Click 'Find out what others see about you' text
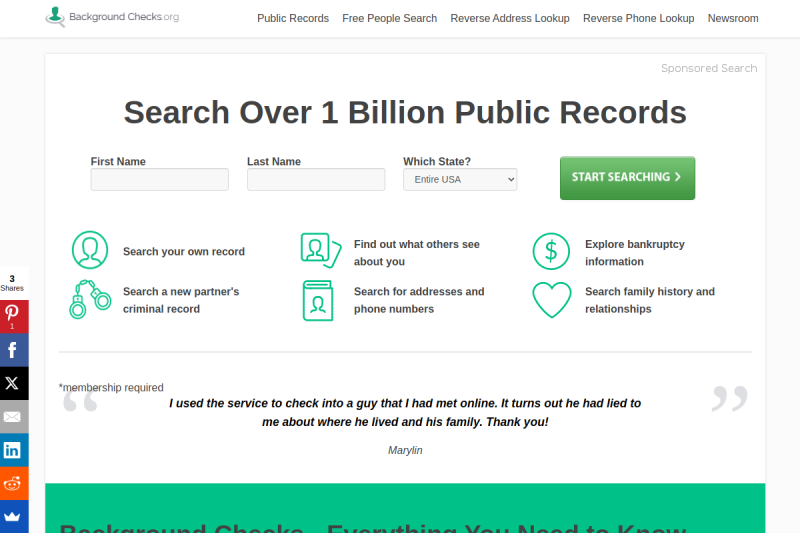The image size is (800, 533). (417, 253)
